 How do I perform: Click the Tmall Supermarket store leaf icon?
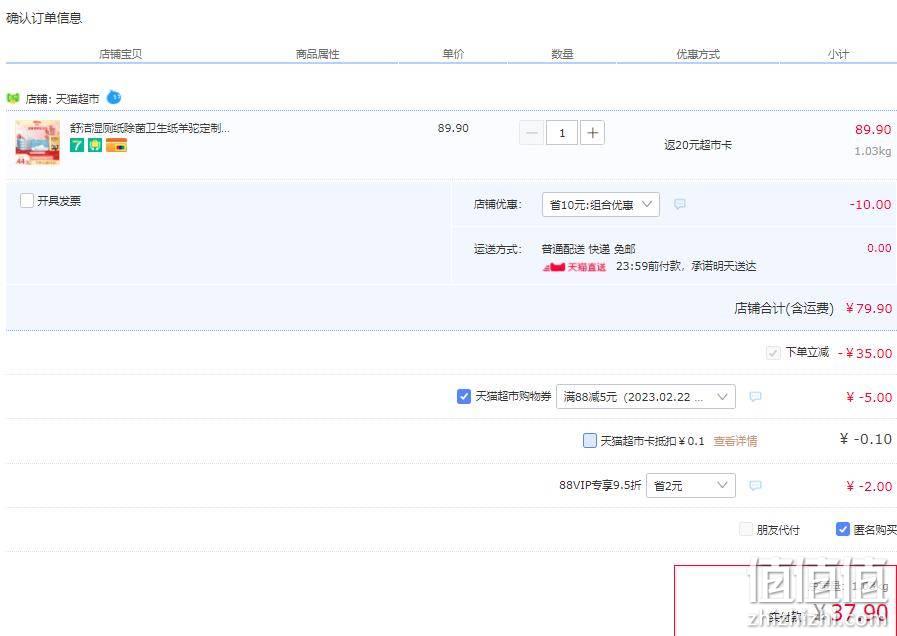click(x=13, y=98)
